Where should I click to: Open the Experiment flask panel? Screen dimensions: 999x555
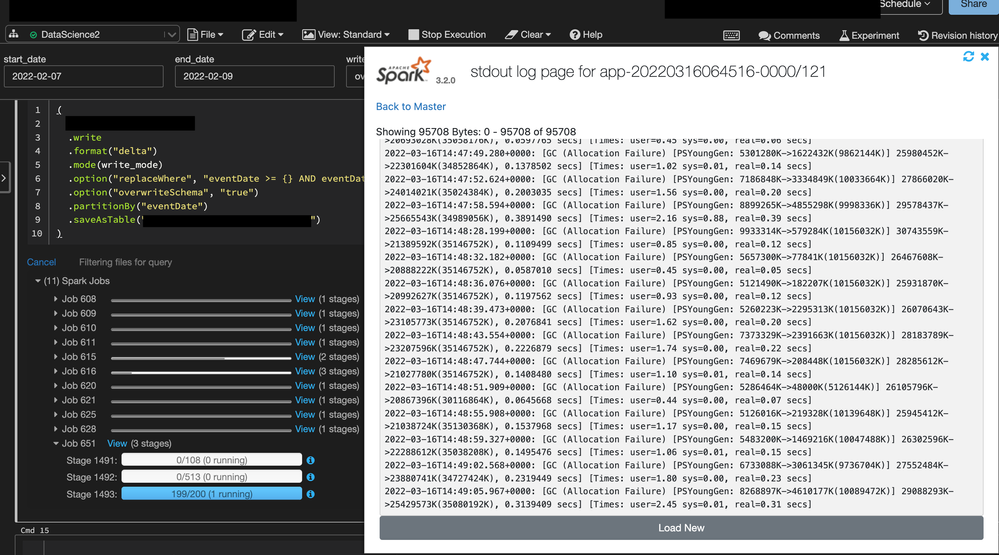tap(869, 35)
